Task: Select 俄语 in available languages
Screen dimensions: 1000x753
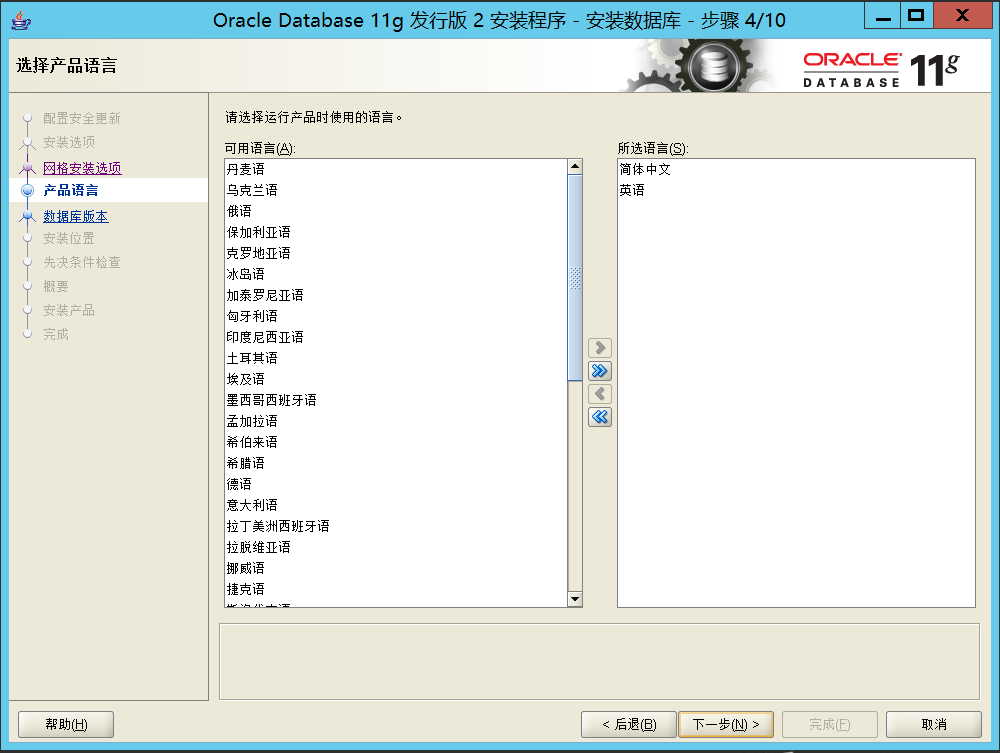Action: [395, 211]
